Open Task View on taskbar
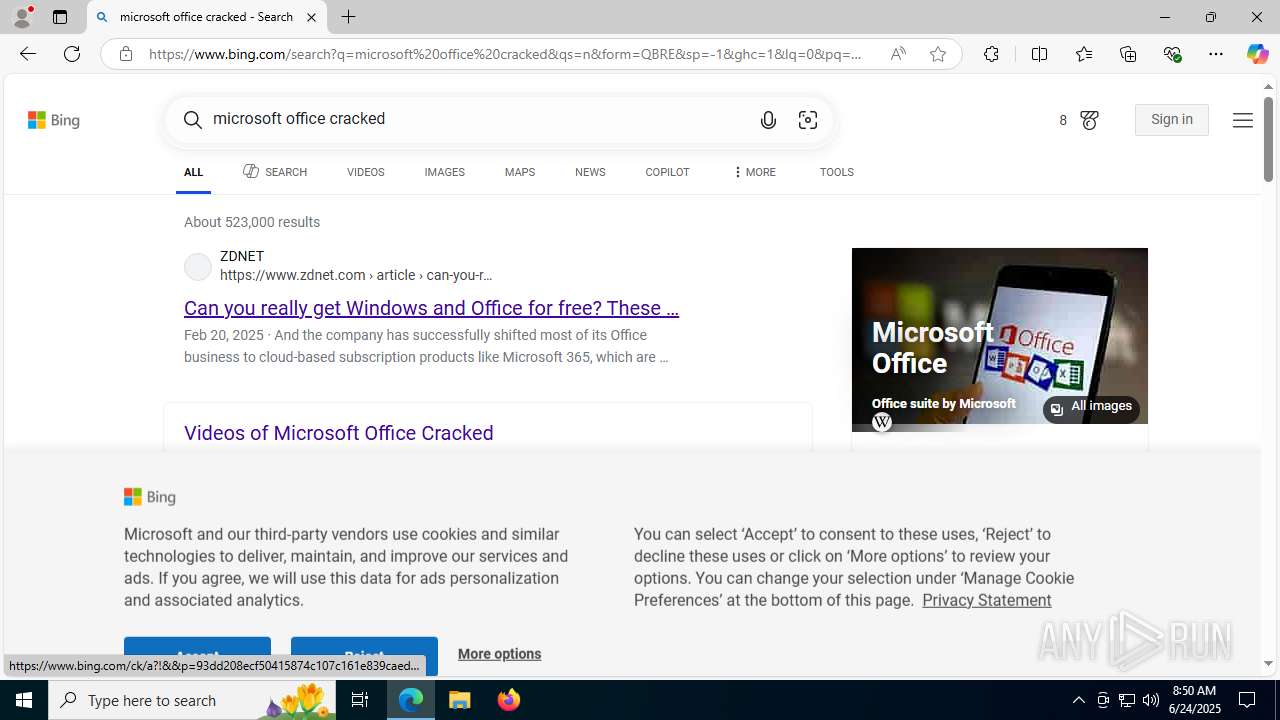Image resolution: width=1280 pixels, height=720 pixels. (x=360, y=700)
